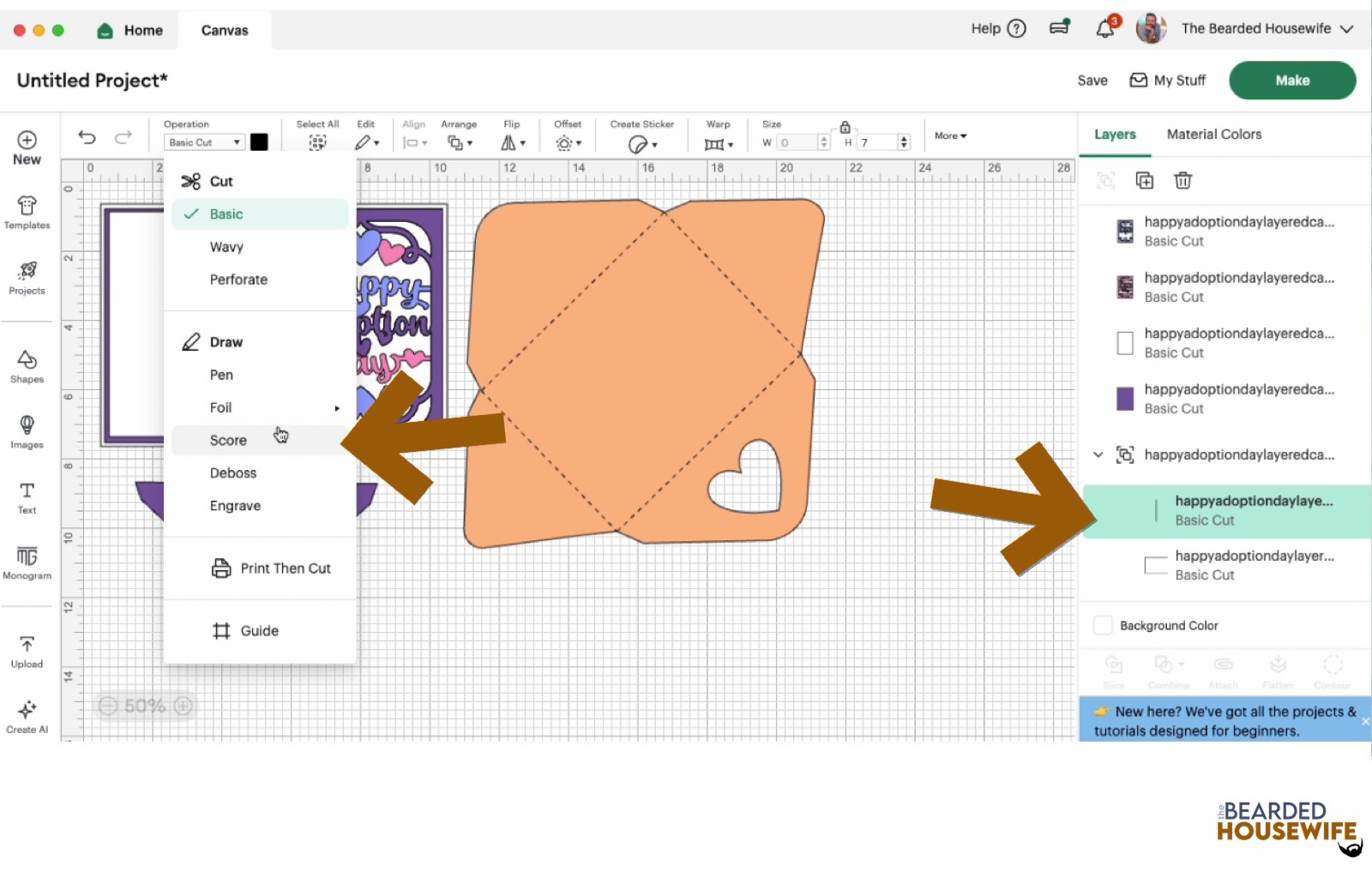1372x872 pixels.
Task: Delete selected layer with trash icon
Action: 1182,180
